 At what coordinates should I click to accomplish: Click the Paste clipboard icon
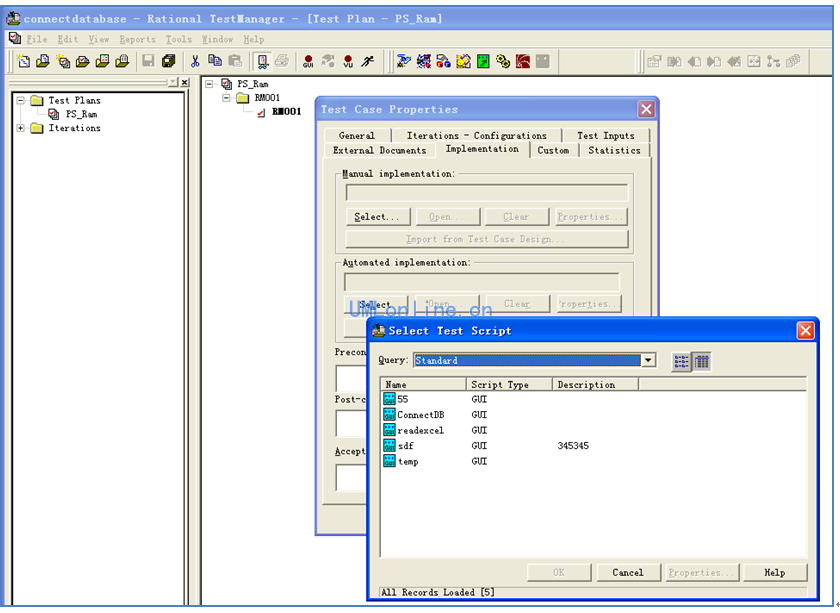point(235,62)
